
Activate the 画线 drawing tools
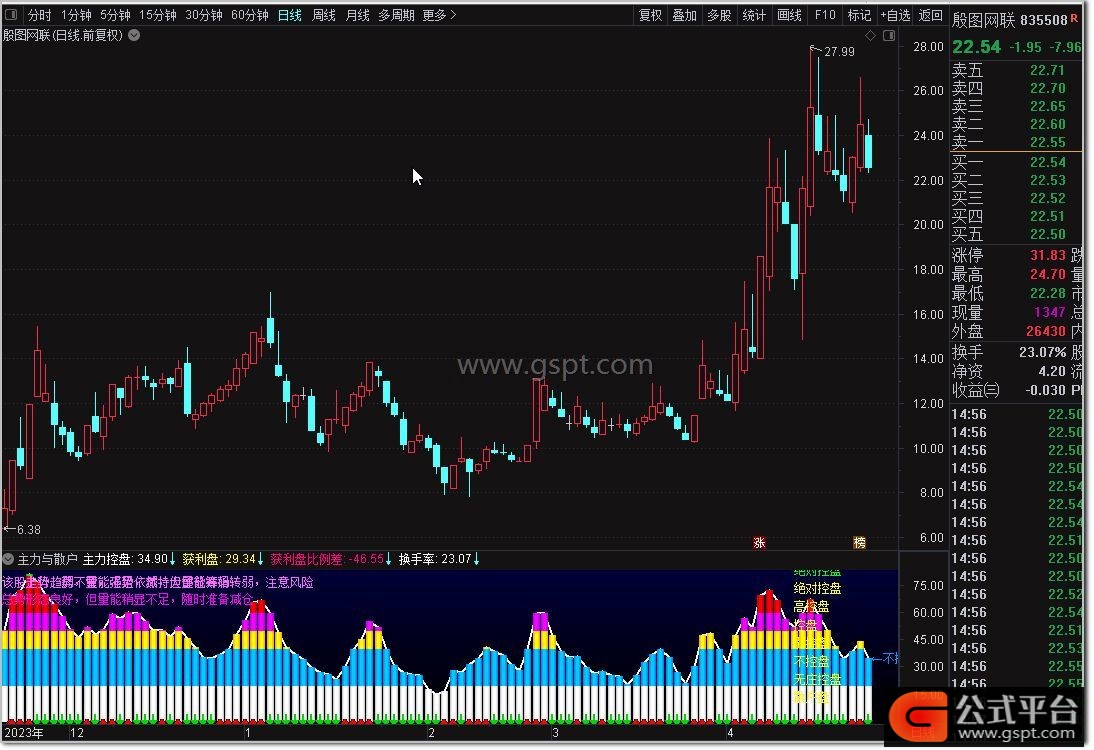coord(789,15)
